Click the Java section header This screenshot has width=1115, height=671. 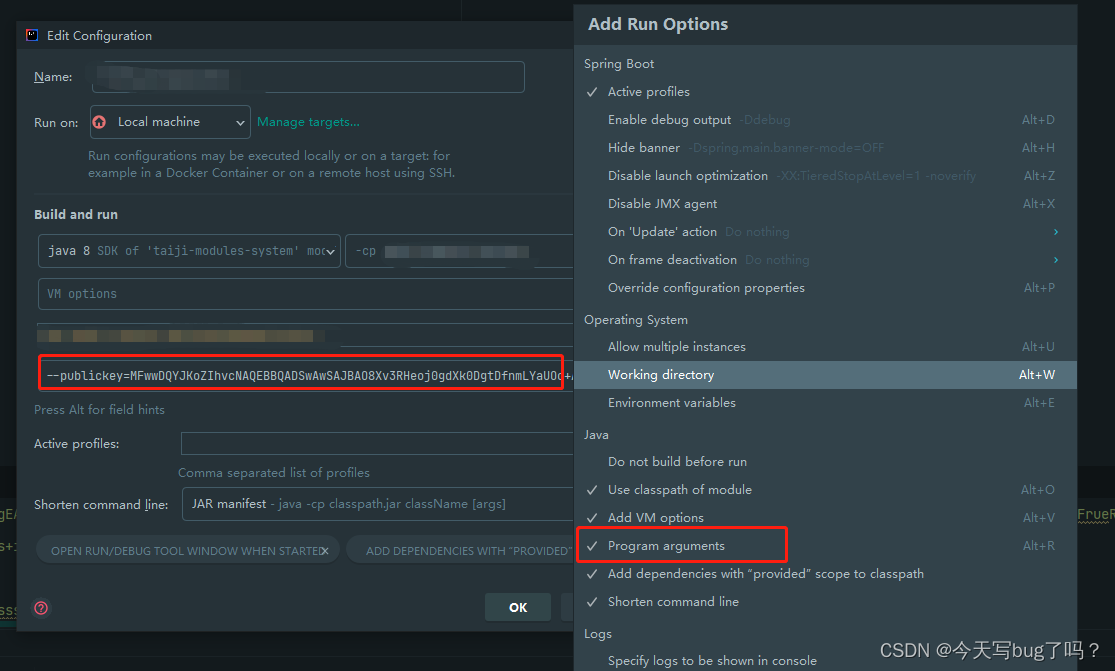click(x=596, y=434)
